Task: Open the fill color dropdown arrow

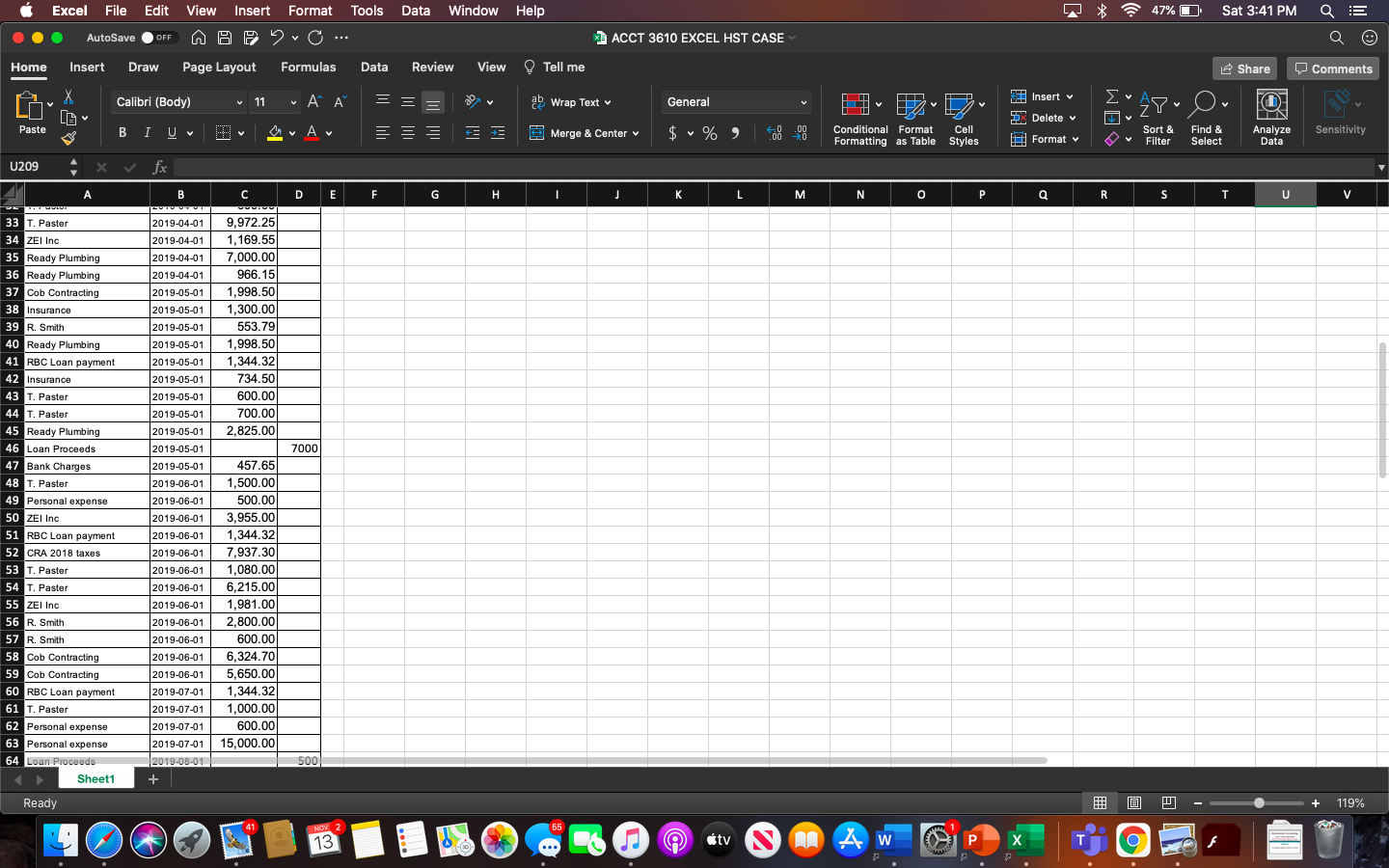Action: pos(292,133)
